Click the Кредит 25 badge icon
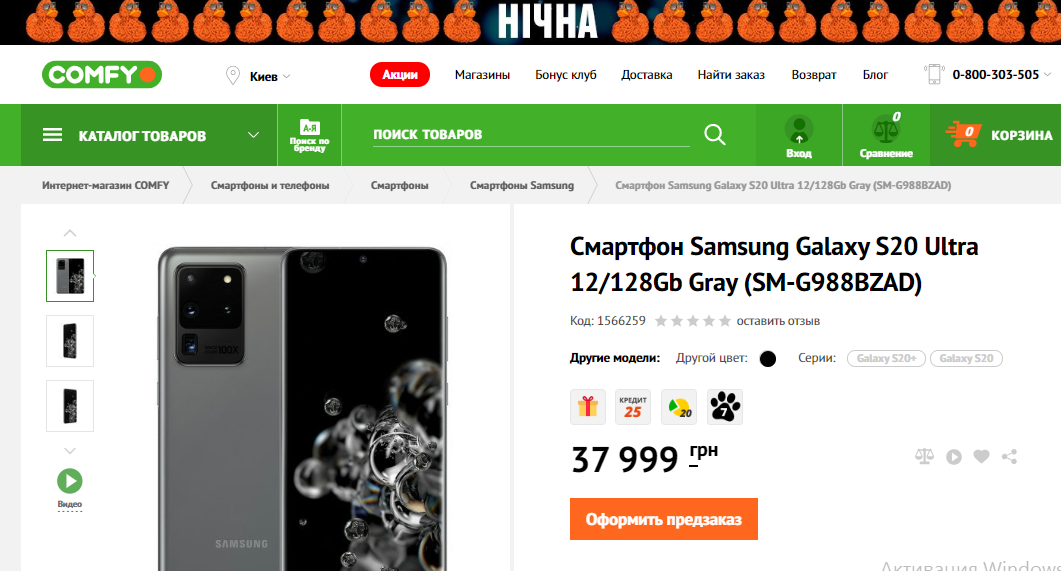The height and width of the screenshot is (571, 1061). point(633,407)
